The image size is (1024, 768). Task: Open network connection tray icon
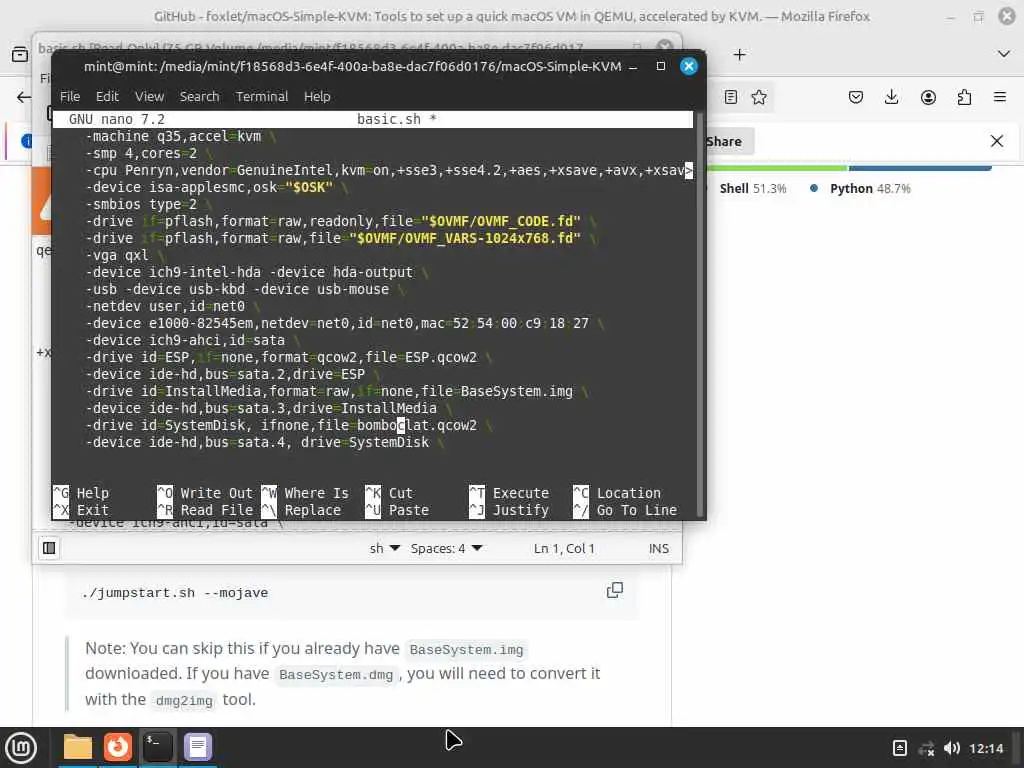tap(926, 748)
